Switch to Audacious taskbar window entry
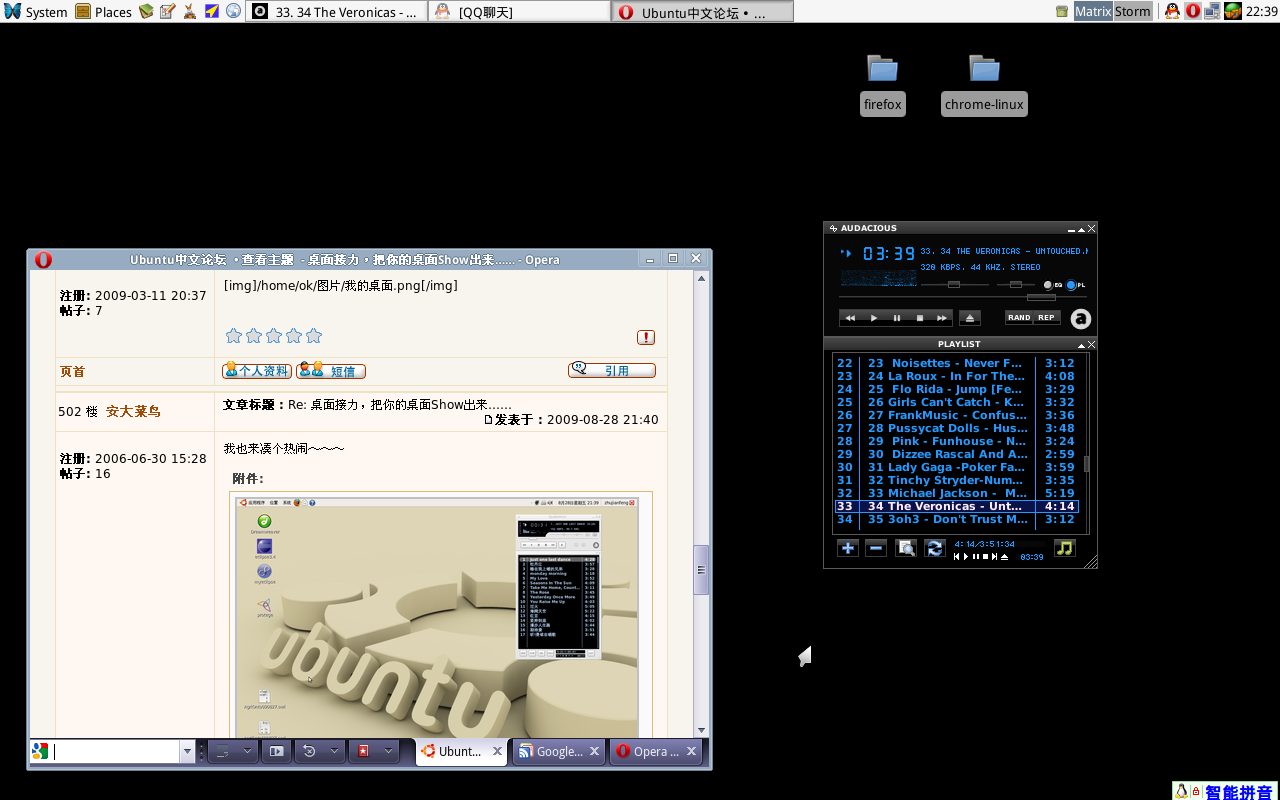1280x800 pixels. pyautogui.click(x=337, y=12)
